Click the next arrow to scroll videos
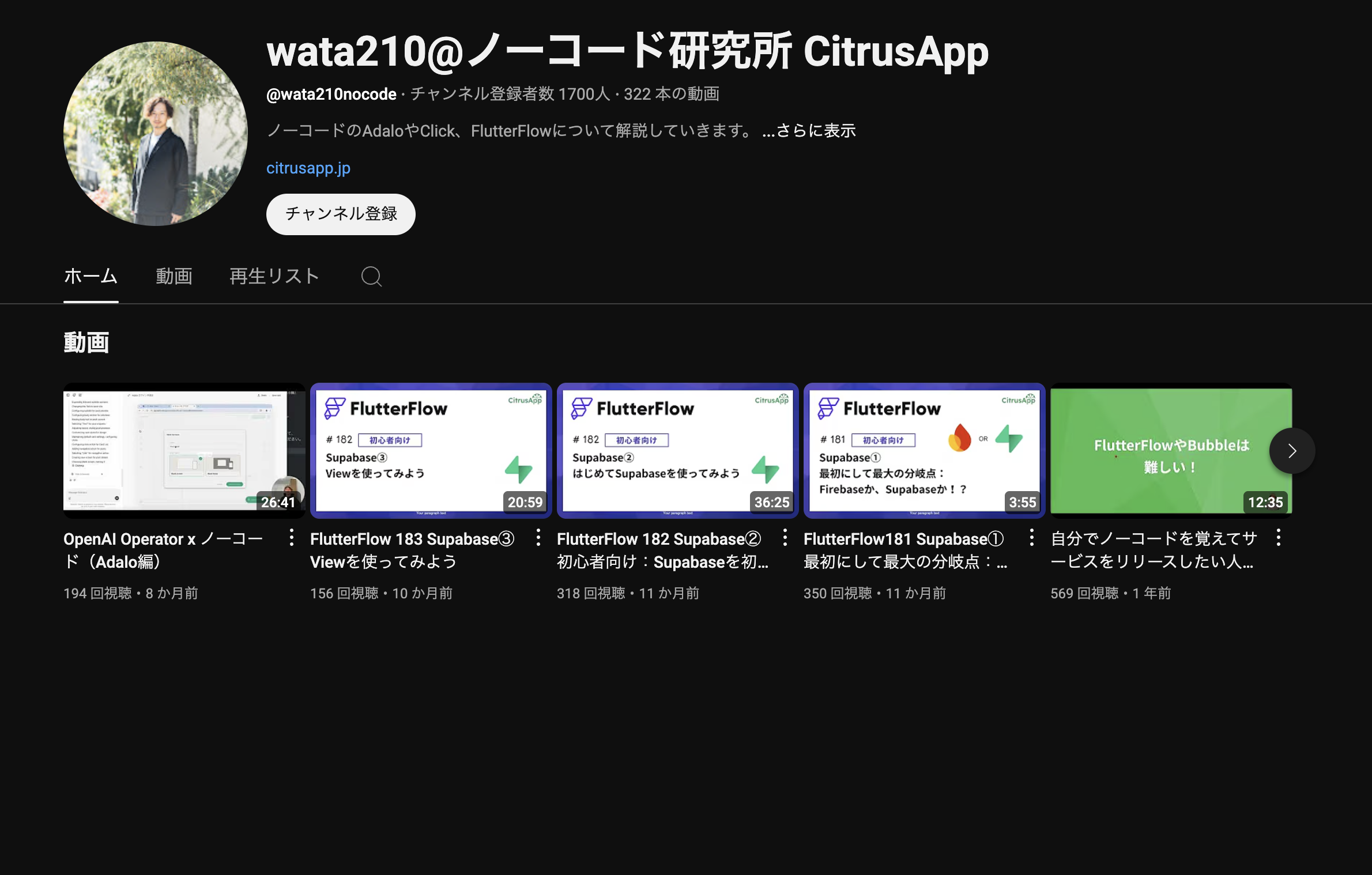 click(x=1292, y=451)
